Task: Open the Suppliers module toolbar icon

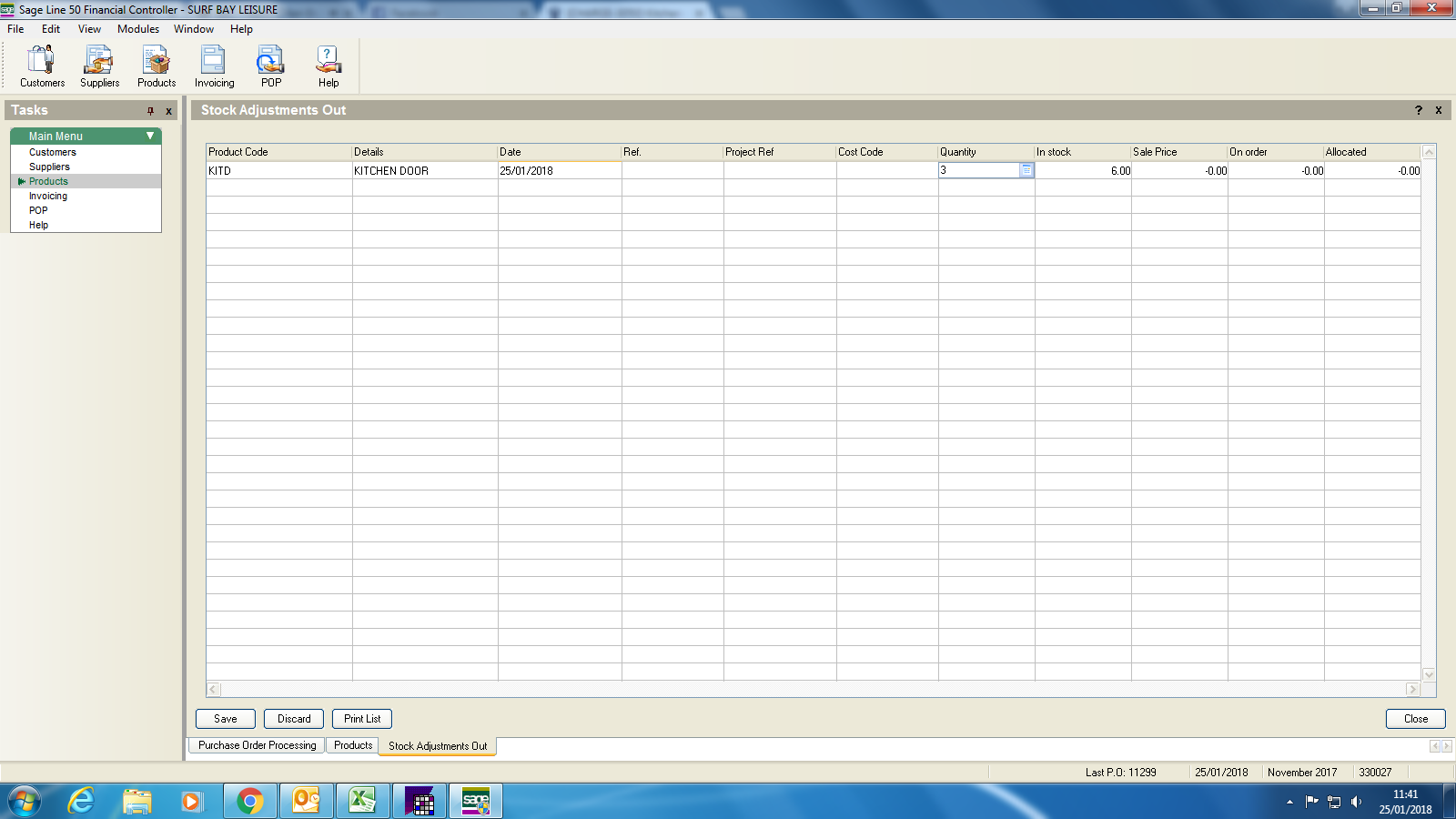Action: point(99,66)
